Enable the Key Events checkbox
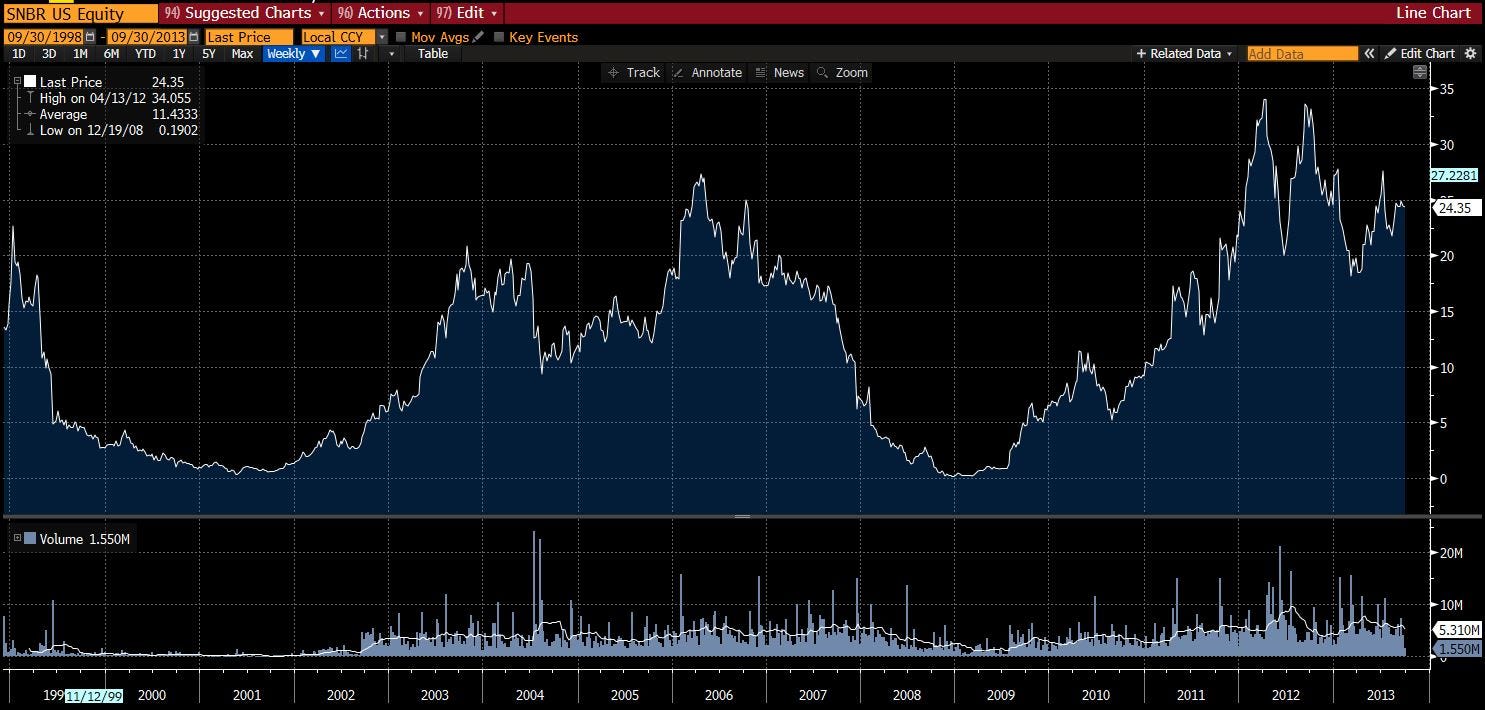This screenshot has height=710, width=1485. [x=499, y=37]
